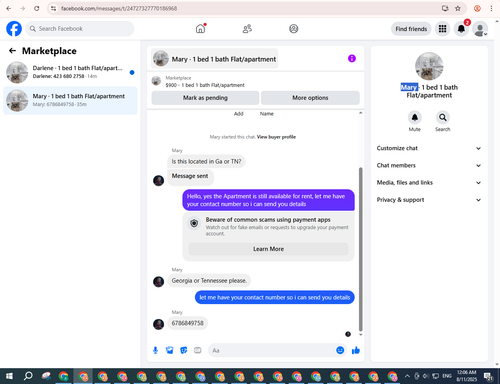
Task: Click the message '6786849758'
Action: pos(187,323)
